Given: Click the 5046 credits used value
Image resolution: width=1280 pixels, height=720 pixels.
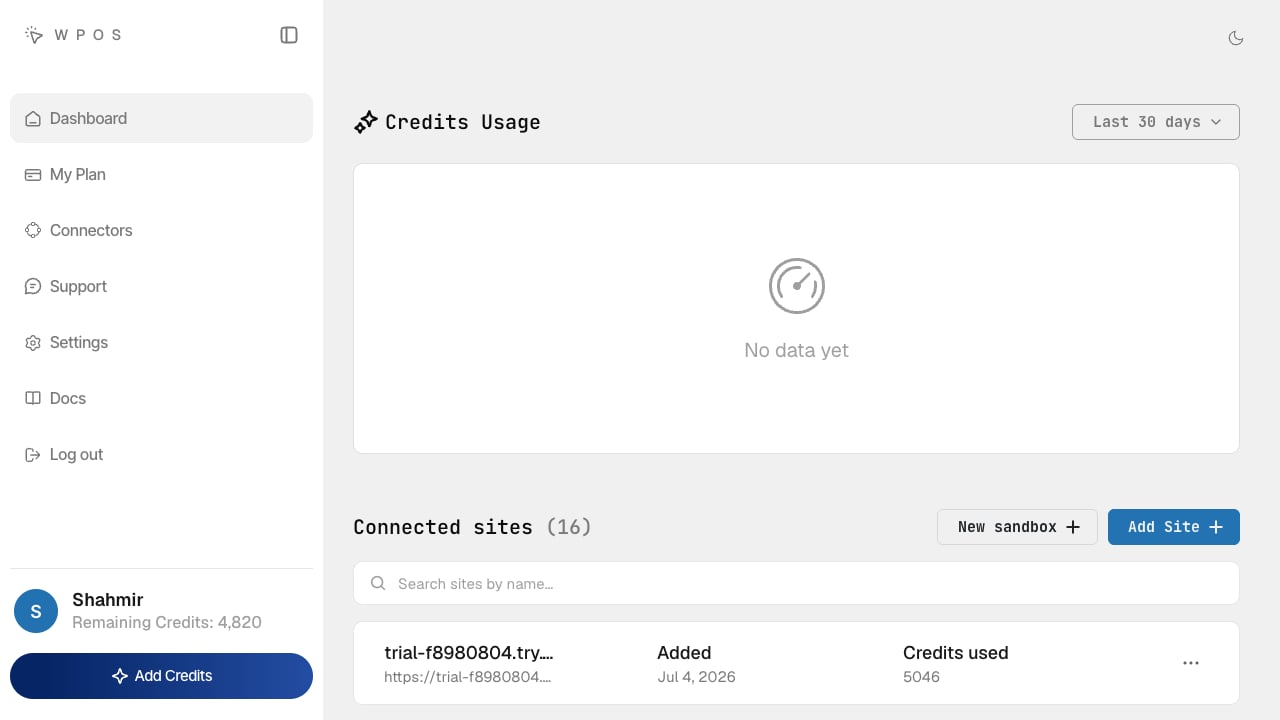Looking at the screenshot, I should 921,677.
